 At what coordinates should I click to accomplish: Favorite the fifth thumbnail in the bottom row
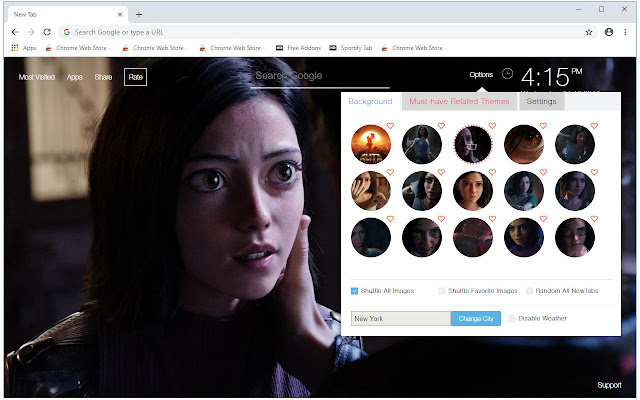pyautogui.click(x=594, y=219)
